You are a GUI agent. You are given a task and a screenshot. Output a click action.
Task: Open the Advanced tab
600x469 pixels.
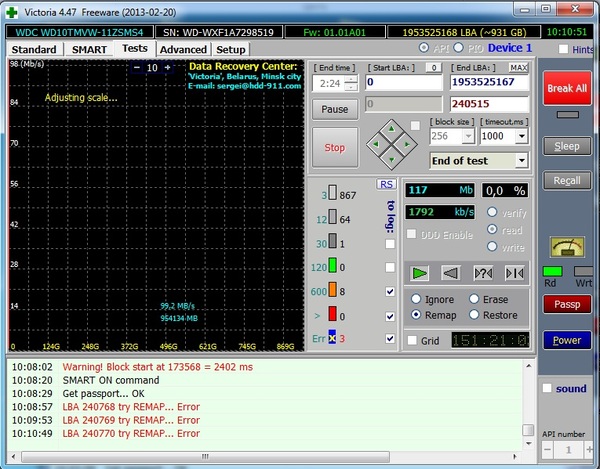[183, 49]
